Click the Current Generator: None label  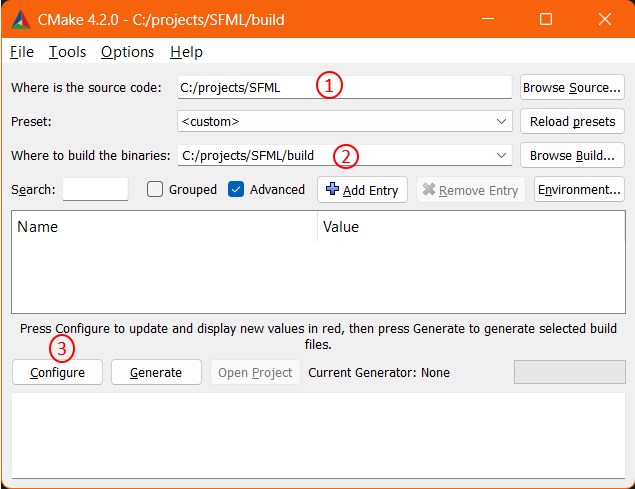coord(379,372)
